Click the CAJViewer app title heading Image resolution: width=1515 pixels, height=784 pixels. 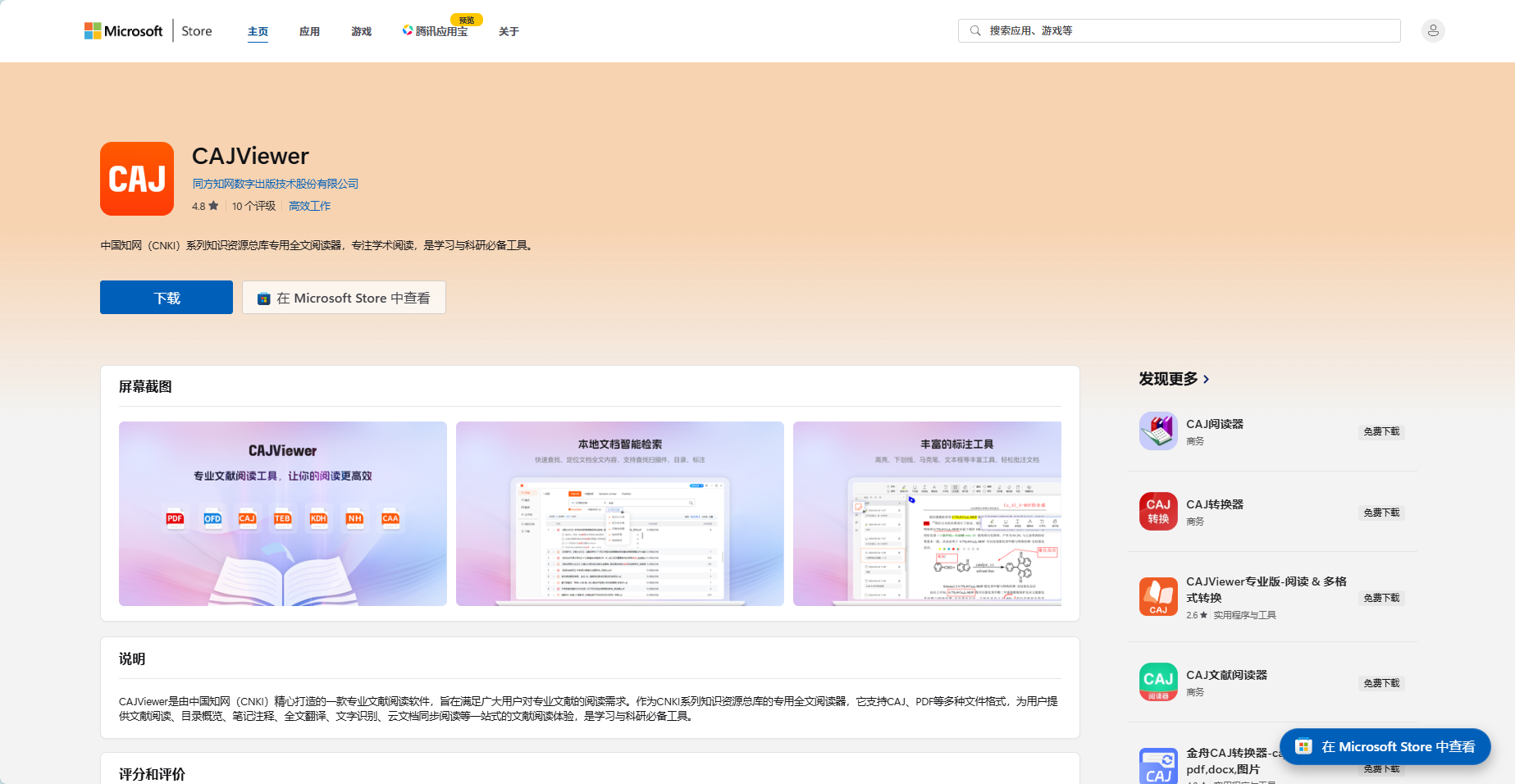250,156
